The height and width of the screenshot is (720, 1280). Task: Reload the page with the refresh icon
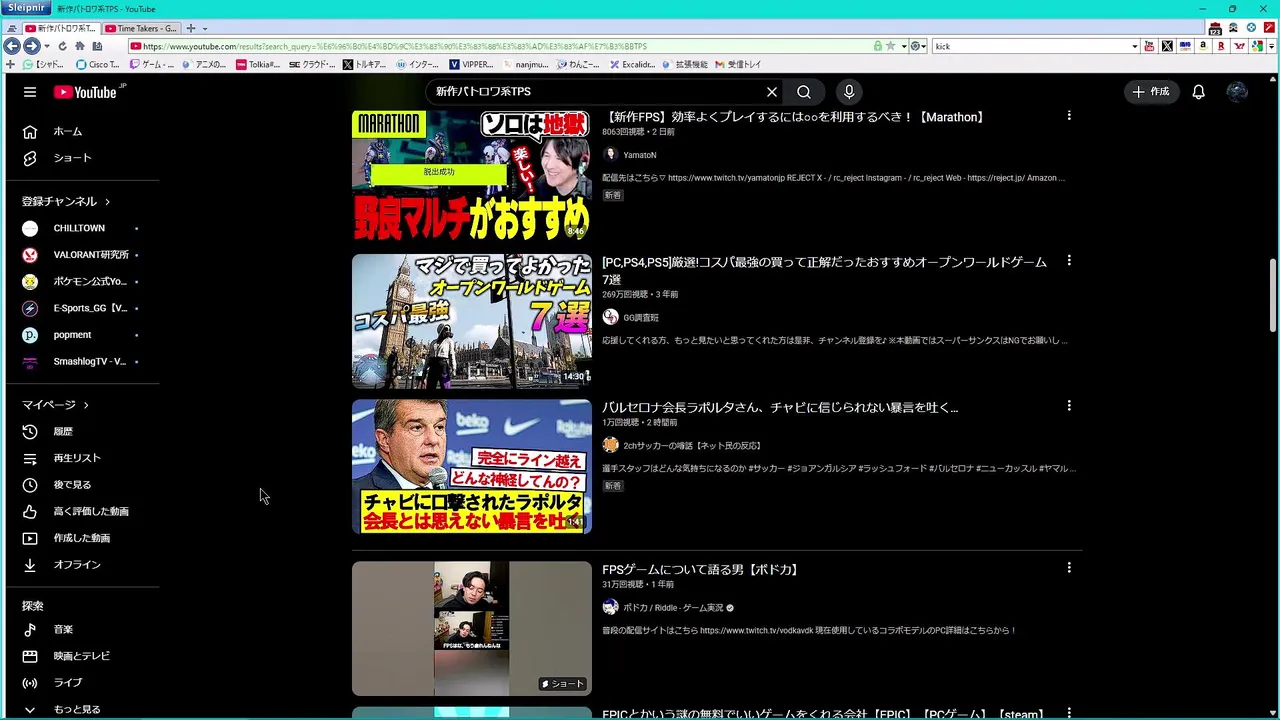[62, 46]
